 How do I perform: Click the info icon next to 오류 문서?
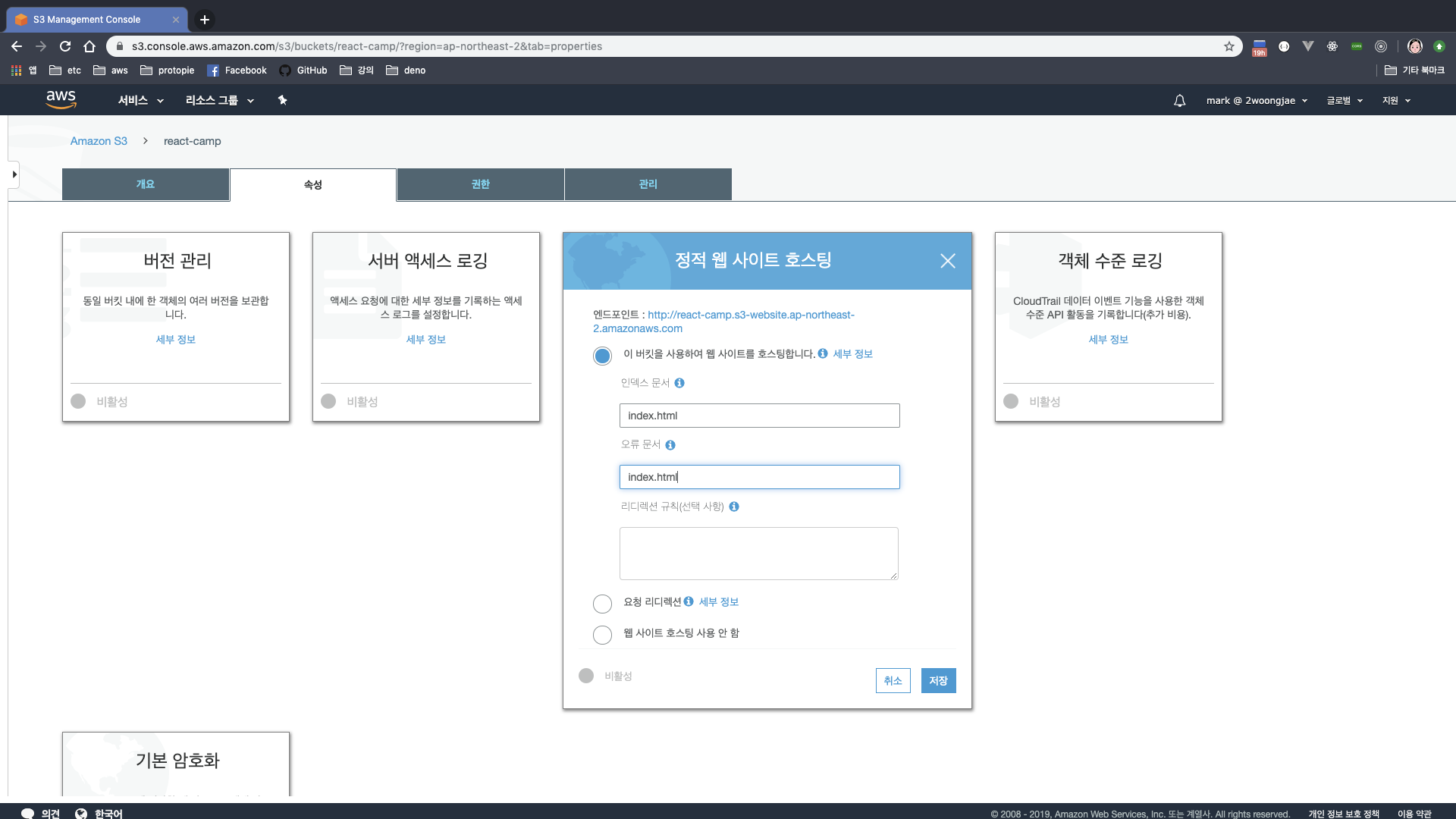click(670, 445)
